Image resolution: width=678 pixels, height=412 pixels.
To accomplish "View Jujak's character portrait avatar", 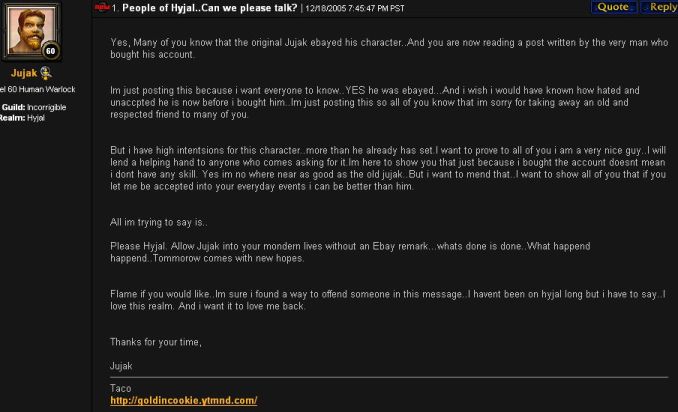I will pyautogui.click(x=31, y=31).
